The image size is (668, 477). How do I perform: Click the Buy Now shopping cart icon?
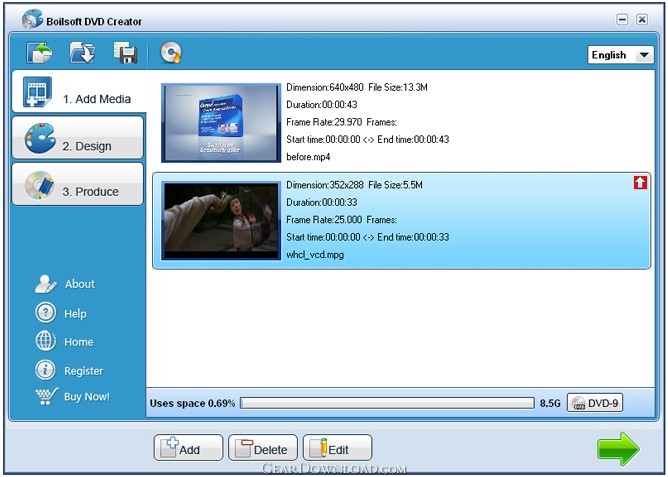(x=46, y=396)
